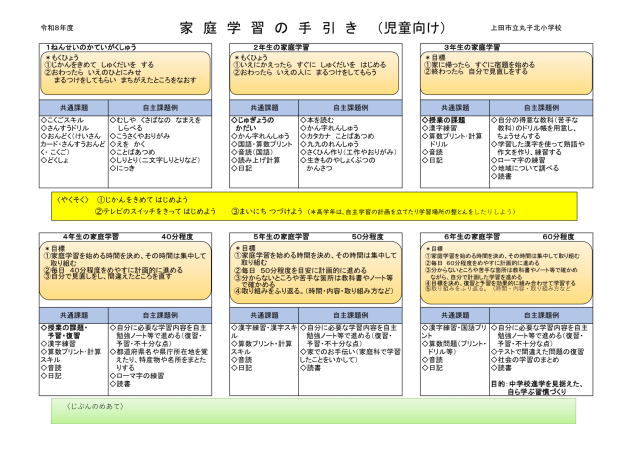Select the item "◇読み上げ計算"
Image resolution: width=640 pixels, height=452 pixels.
[x=256, y=160]
